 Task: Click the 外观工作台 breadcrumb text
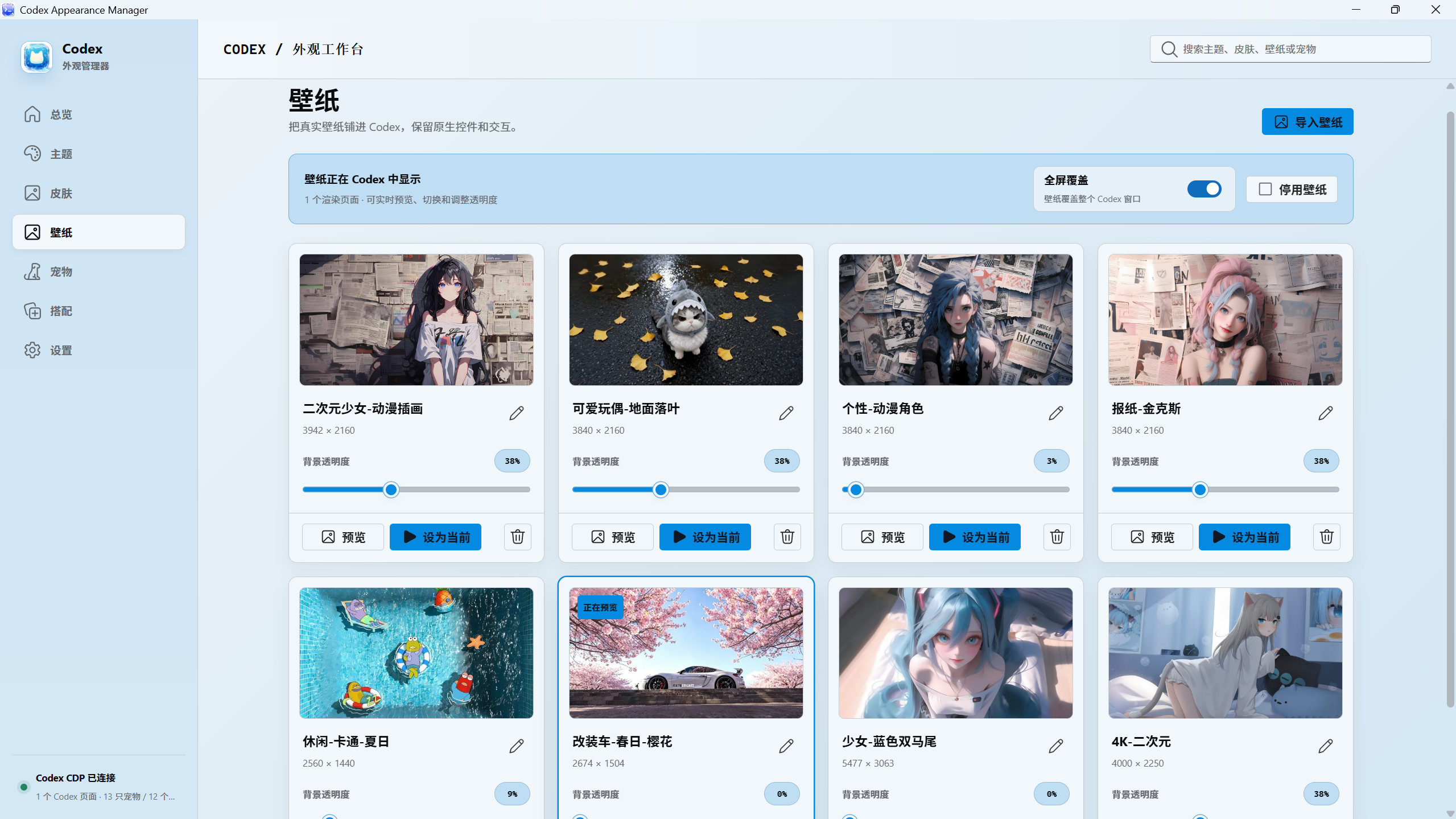[x=328, y=50]
